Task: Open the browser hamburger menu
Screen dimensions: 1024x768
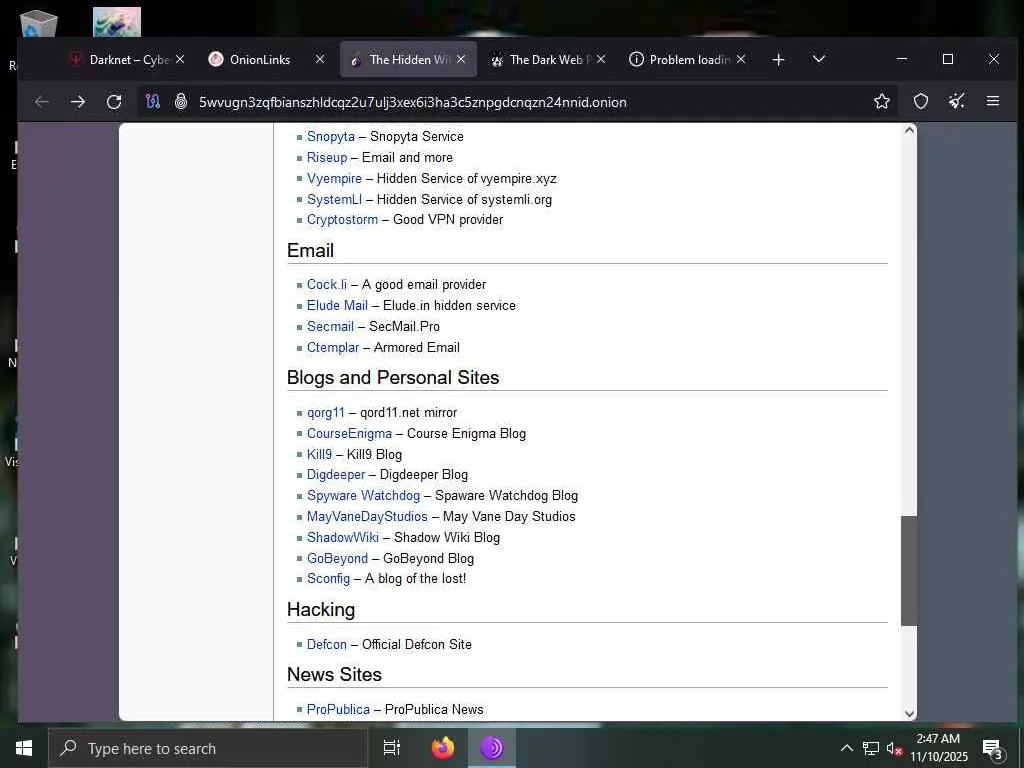Action: [x=993, y=101]
